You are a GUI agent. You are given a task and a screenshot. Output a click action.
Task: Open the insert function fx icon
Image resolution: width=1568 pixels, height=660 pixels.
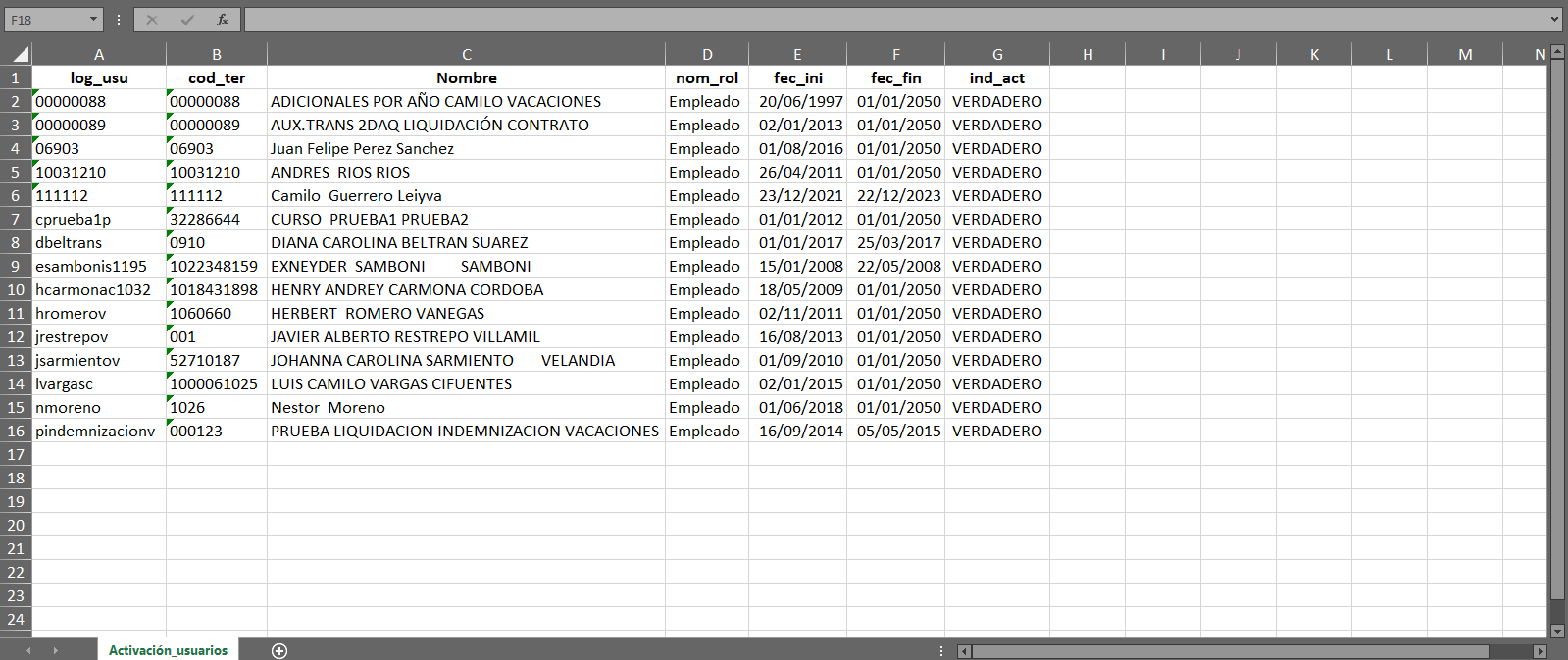click(x=223, y=20)
